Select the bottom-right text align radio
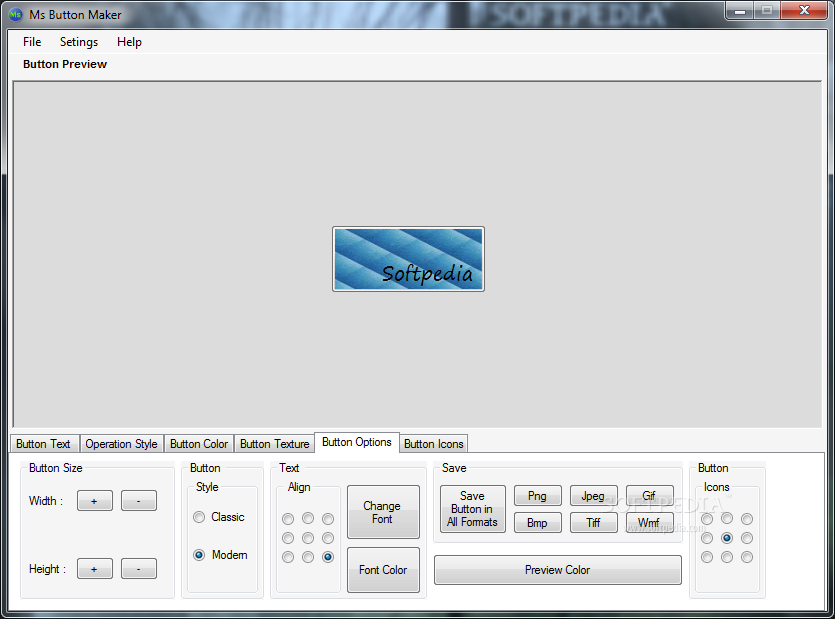Screen dimensions: 835x619 [328, 557]
